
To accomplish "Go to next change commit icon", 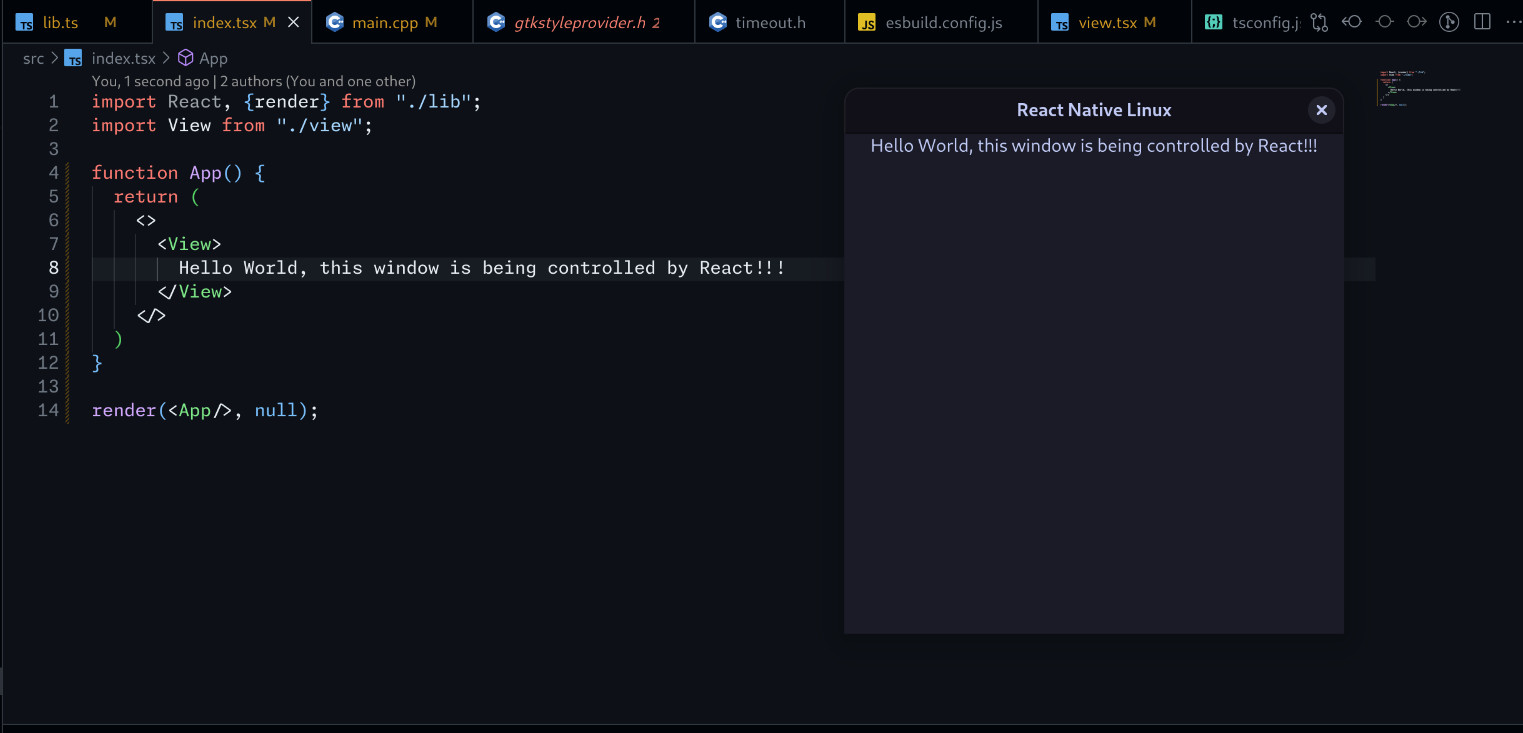I will (x=1416, y=21).
